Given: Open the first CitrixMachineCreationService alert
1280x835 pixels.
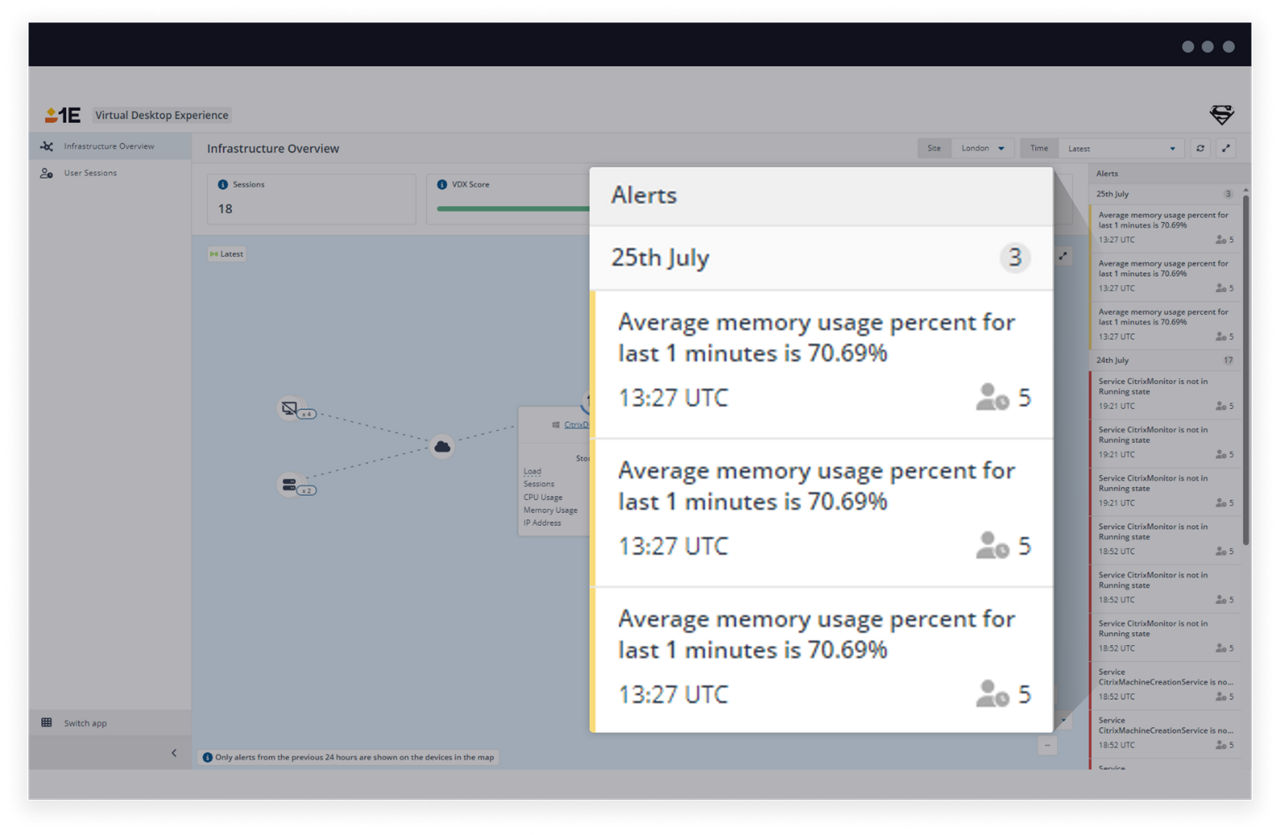Looking at the screenshot, I should point(1166,684).
